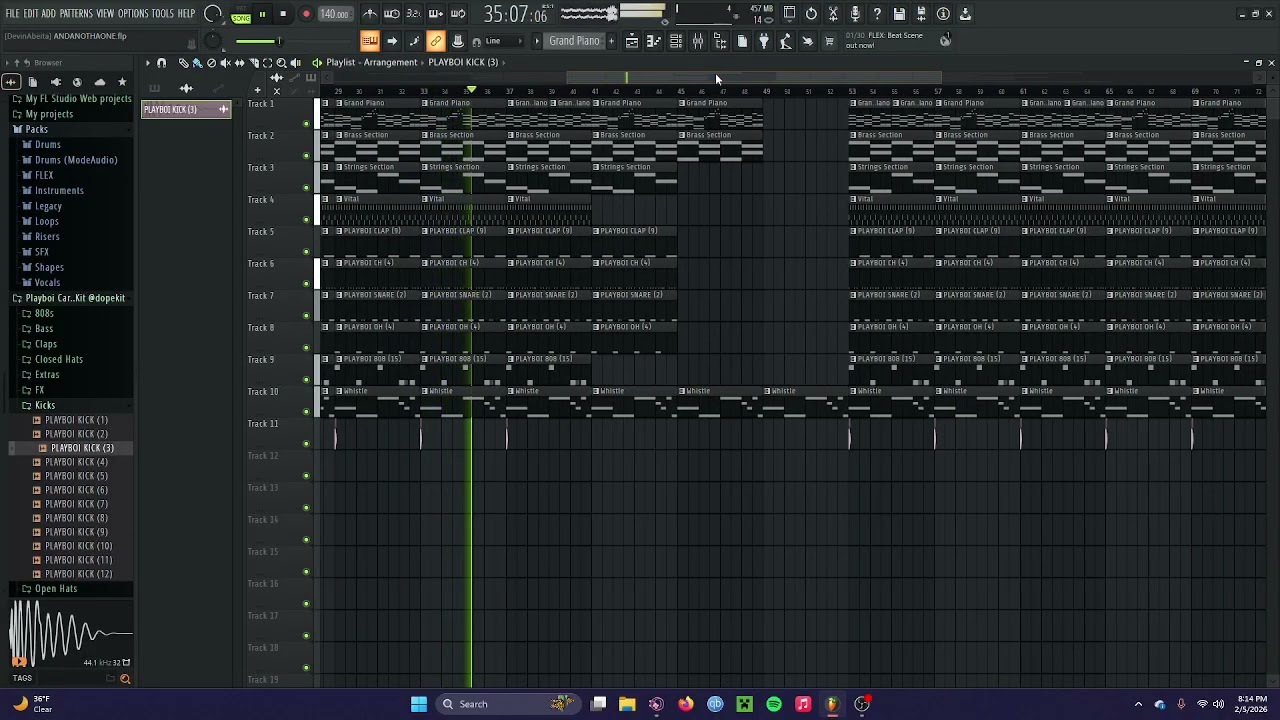
Task: Open the Tempo tapper icon
Action: click(786, 41)
